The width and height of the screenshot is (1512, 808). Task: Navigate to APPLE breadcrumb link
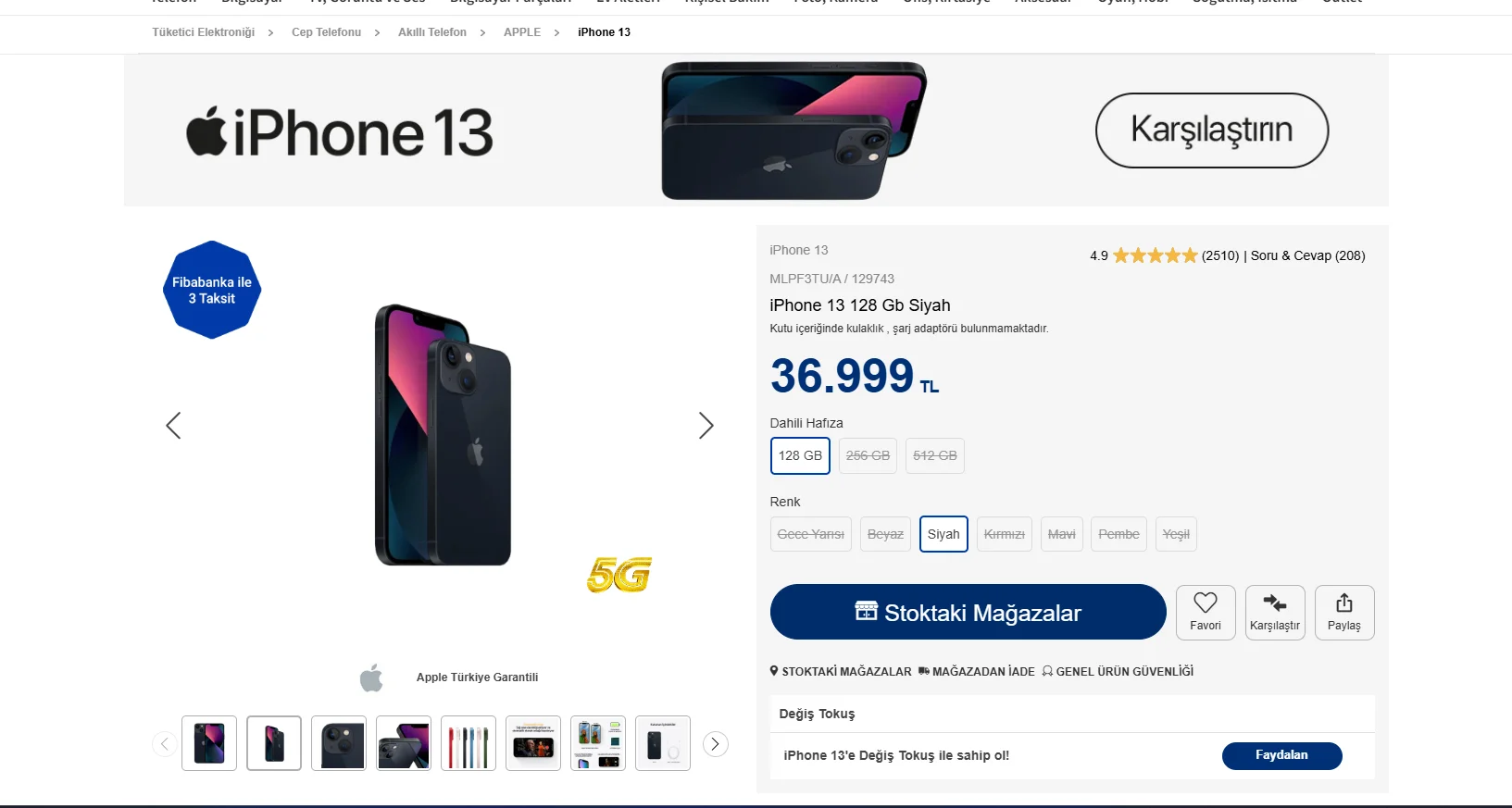(x=522, y=32)
